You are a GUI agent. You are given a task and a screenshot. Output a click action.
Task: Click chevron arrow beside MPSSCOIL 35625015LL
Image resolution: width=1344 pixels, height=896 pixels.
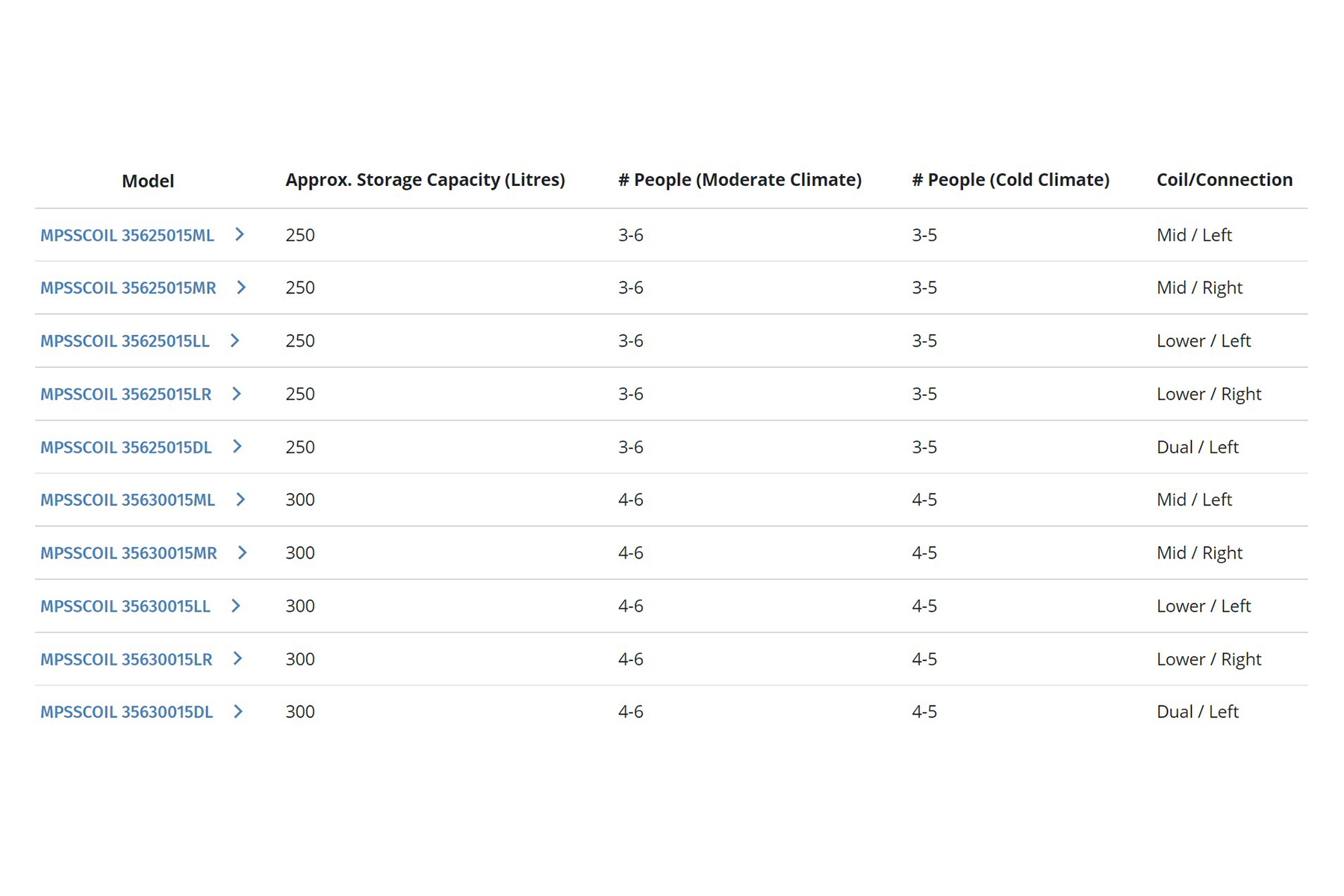click(234, 340)
